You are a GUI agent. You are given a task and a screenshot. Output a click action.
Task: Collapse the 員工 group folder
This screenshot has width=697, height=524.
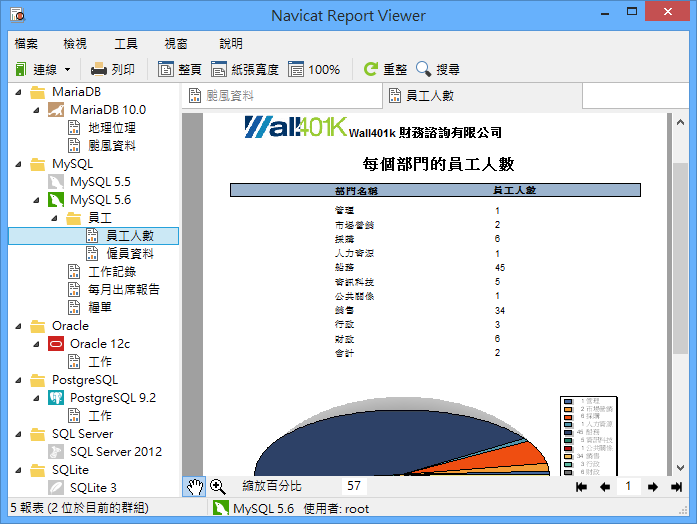pos(54,218)
